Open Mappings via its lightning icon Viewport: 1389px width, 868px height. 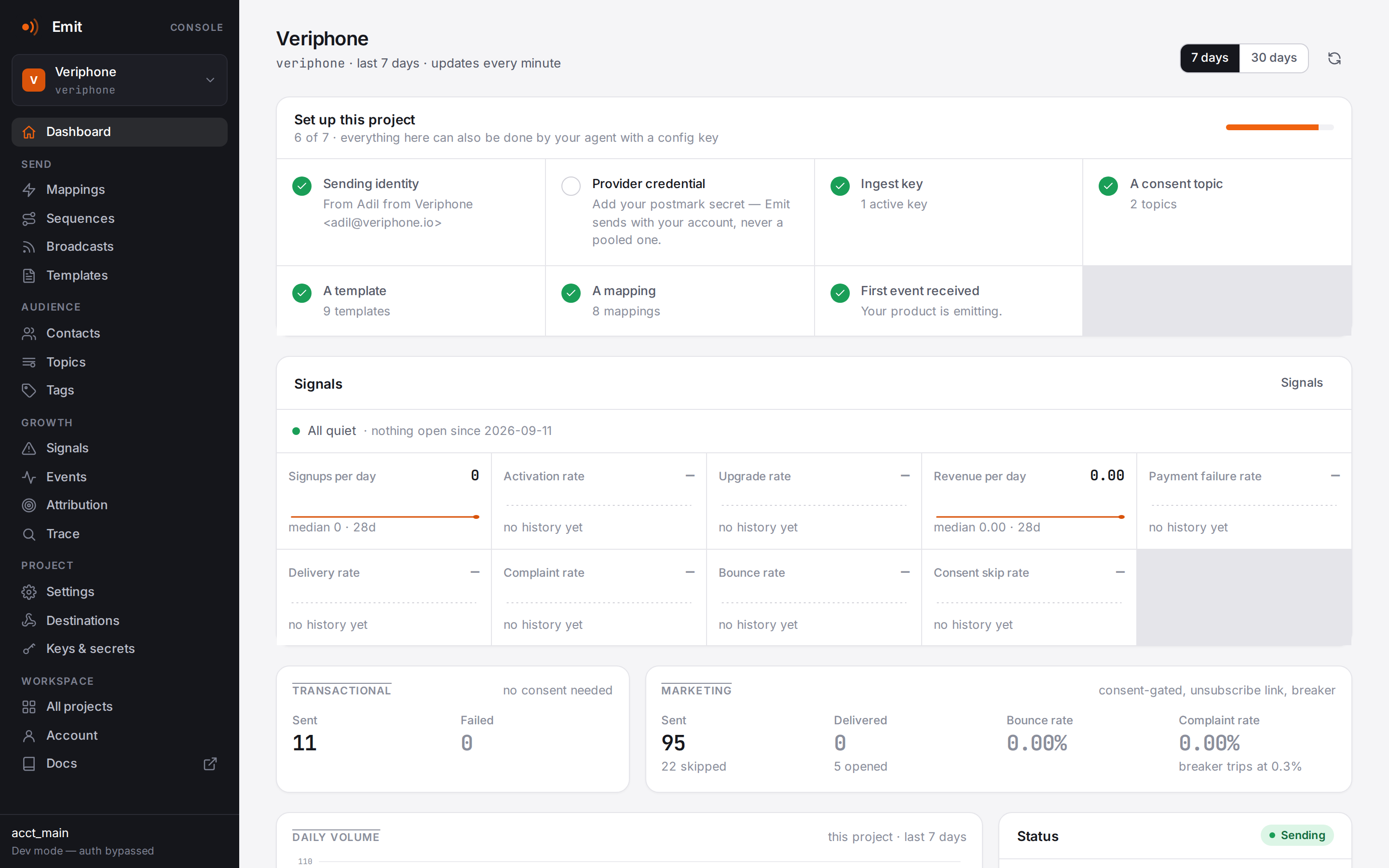[x=29, y=190]
